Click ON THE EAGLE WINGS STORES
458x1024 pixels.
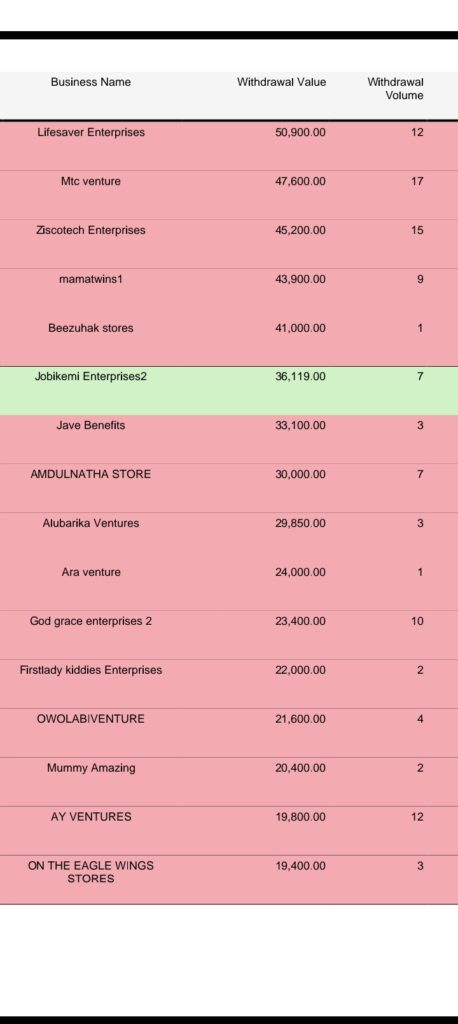(91, 872)
